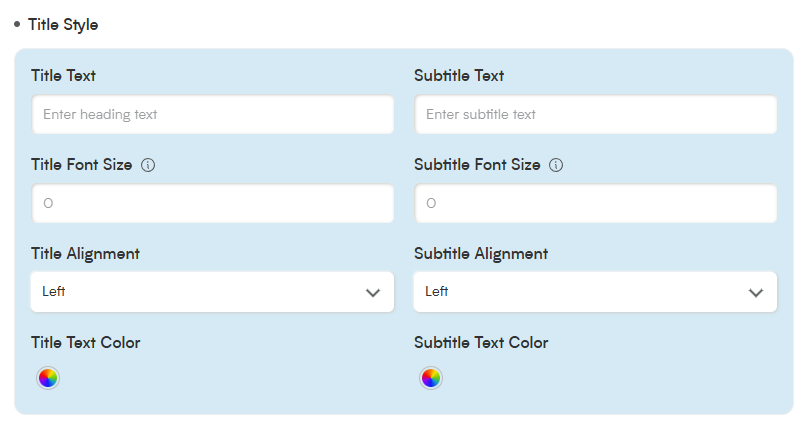The height and width of the screenshot is (429, 806).
Task: Click the Subtitle Text field label
Action: coord(459,76)
